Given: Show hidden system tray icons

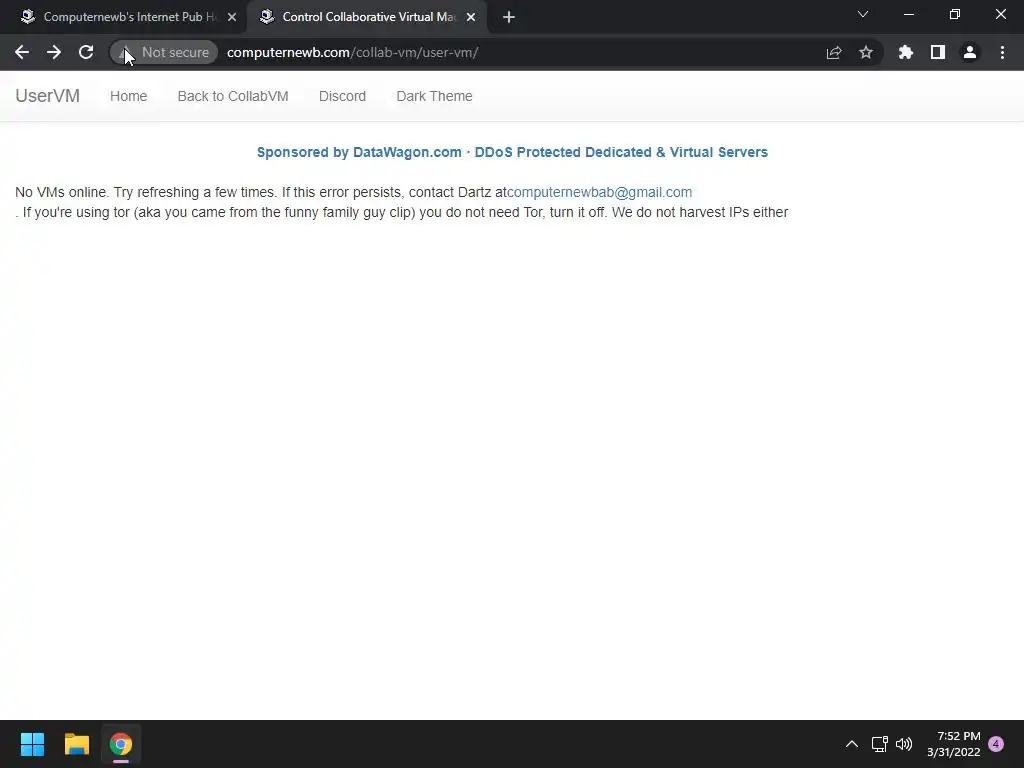Looking at the screenshot, I should (x=852, y=744).
